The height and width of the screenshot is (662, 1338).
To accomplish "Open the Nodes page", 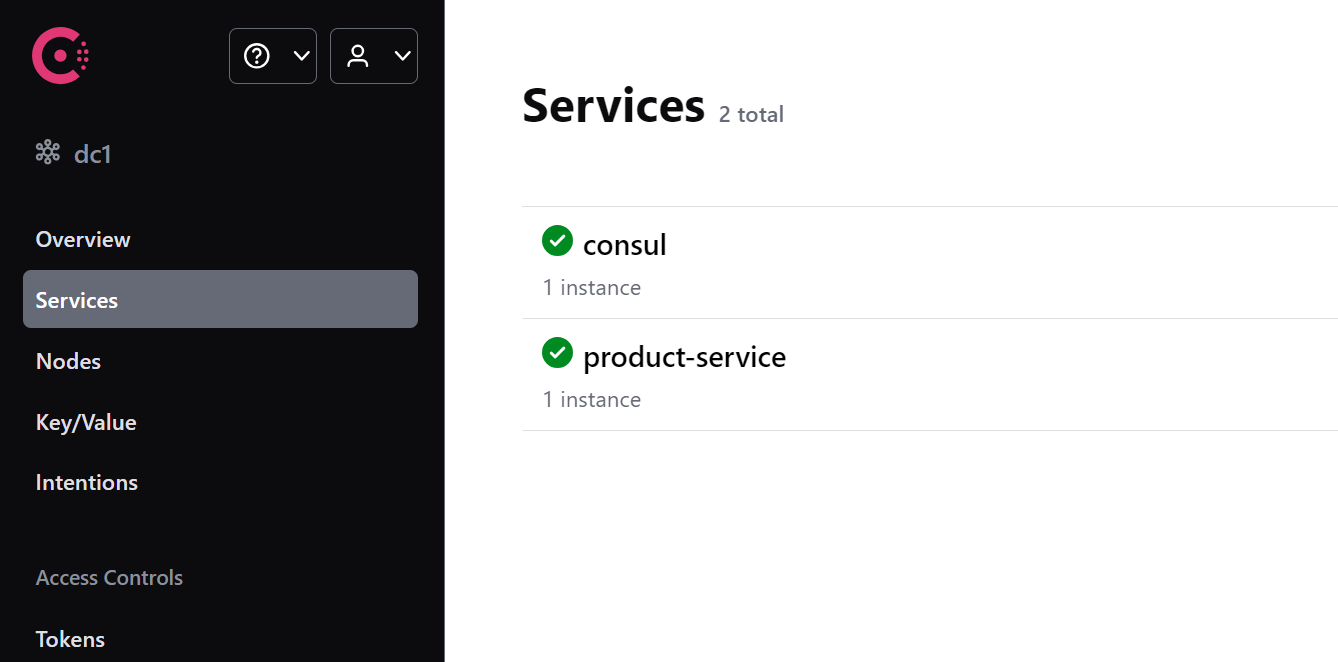I will [68, 361].
